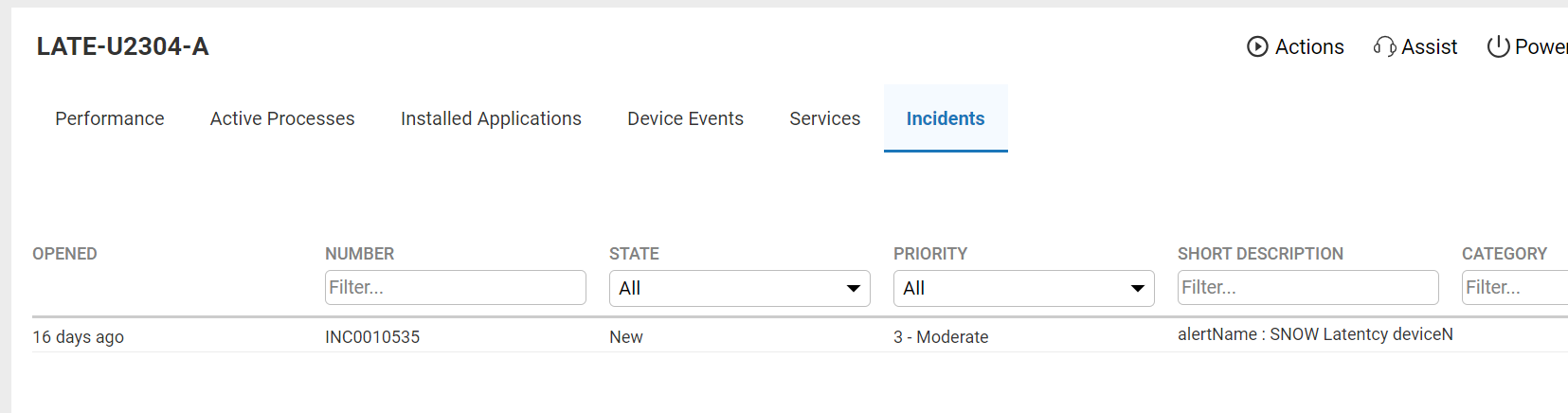Image resolution: width=1568 pixels, height=413 pixels.
Task: Go to the Device Events tab
Action: tap(685, 118)
